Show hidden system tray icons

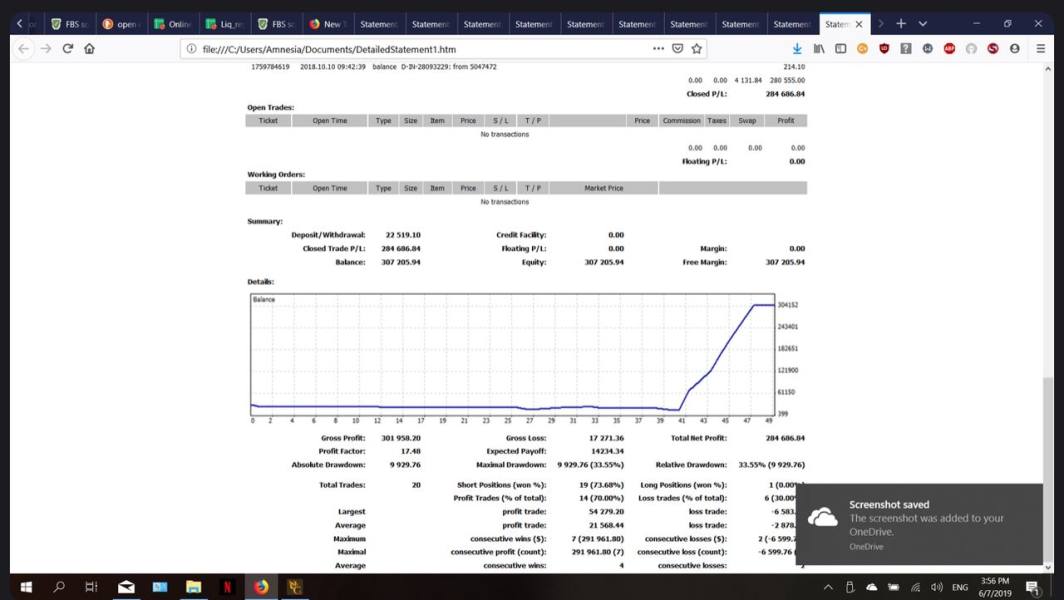(x=828, y=587)
